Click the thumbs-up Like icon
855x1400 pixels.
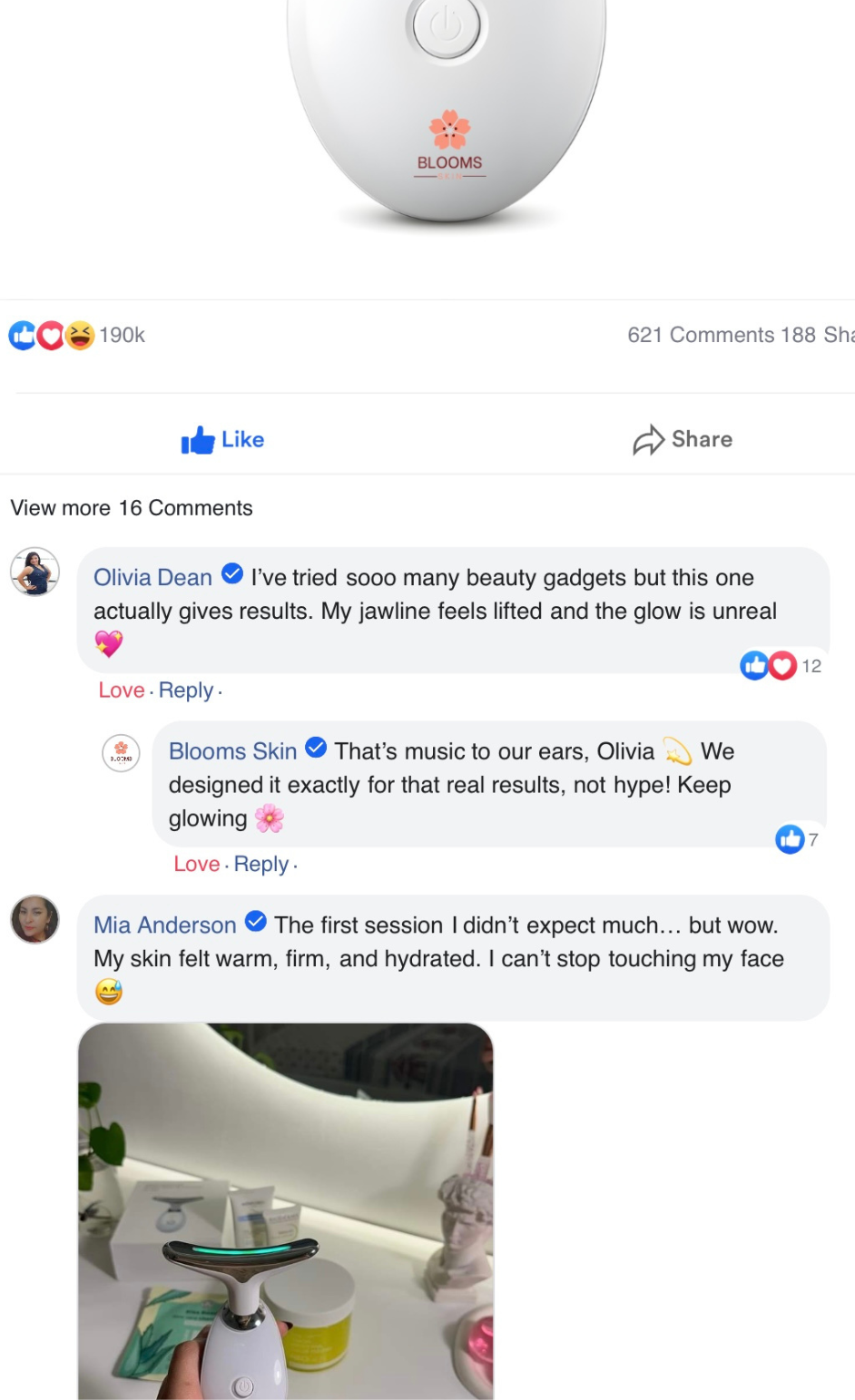(x=198, y=440)
